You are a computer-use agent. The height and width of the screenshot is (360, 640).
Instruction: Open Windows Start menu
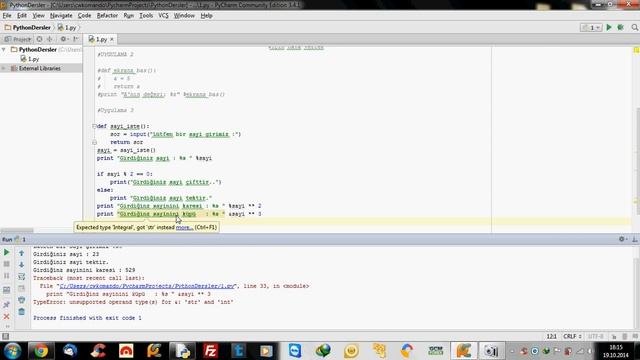pyautogui.click(x=12, y=351)
